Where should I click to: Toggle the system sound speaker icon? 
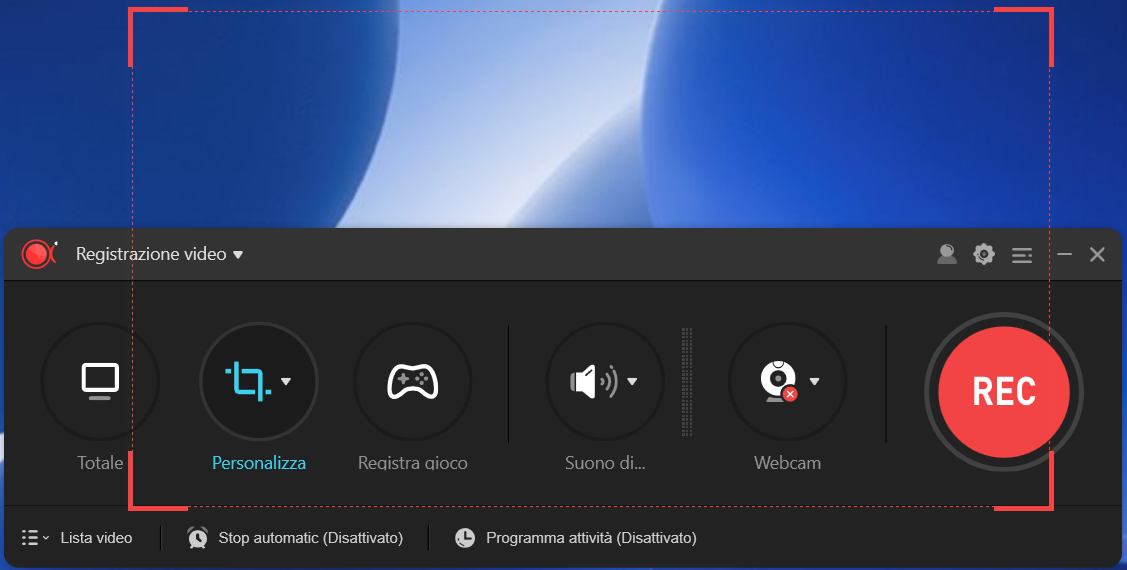coord(594,381)
